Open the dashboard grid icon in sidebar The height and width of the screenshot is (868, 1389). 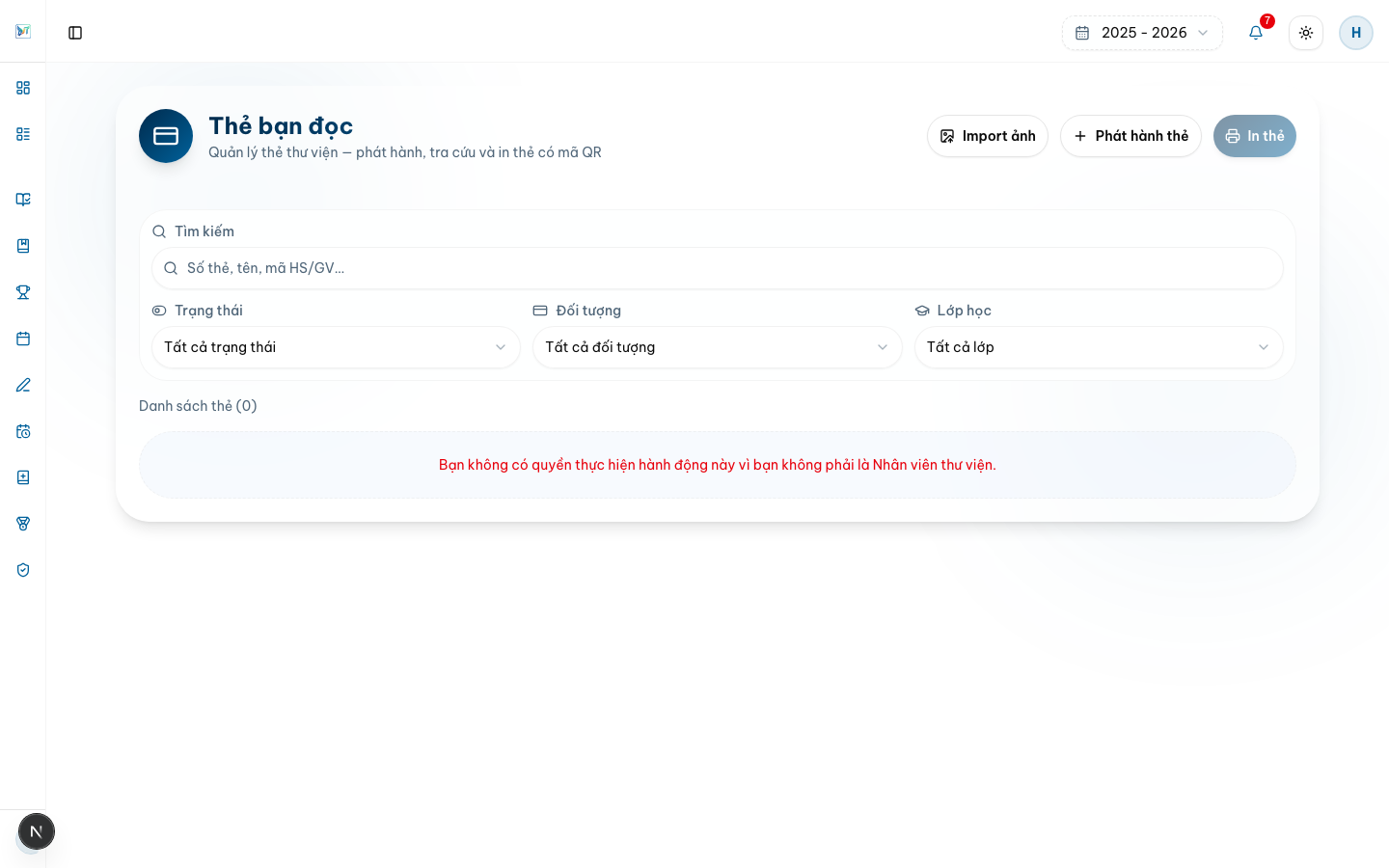pos(23,88)
